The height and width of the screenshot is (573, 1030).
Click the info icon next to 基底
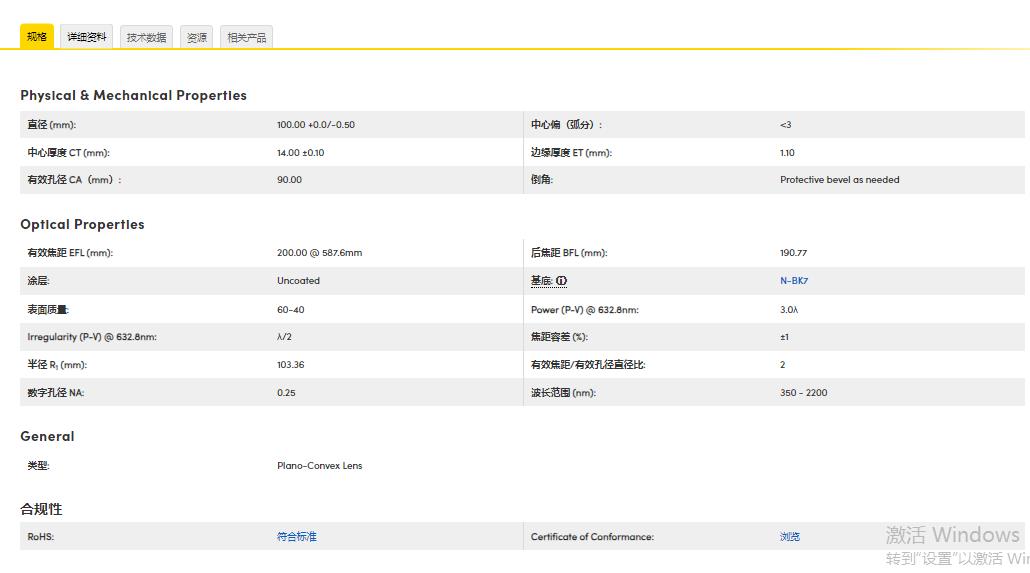point(562,281)
